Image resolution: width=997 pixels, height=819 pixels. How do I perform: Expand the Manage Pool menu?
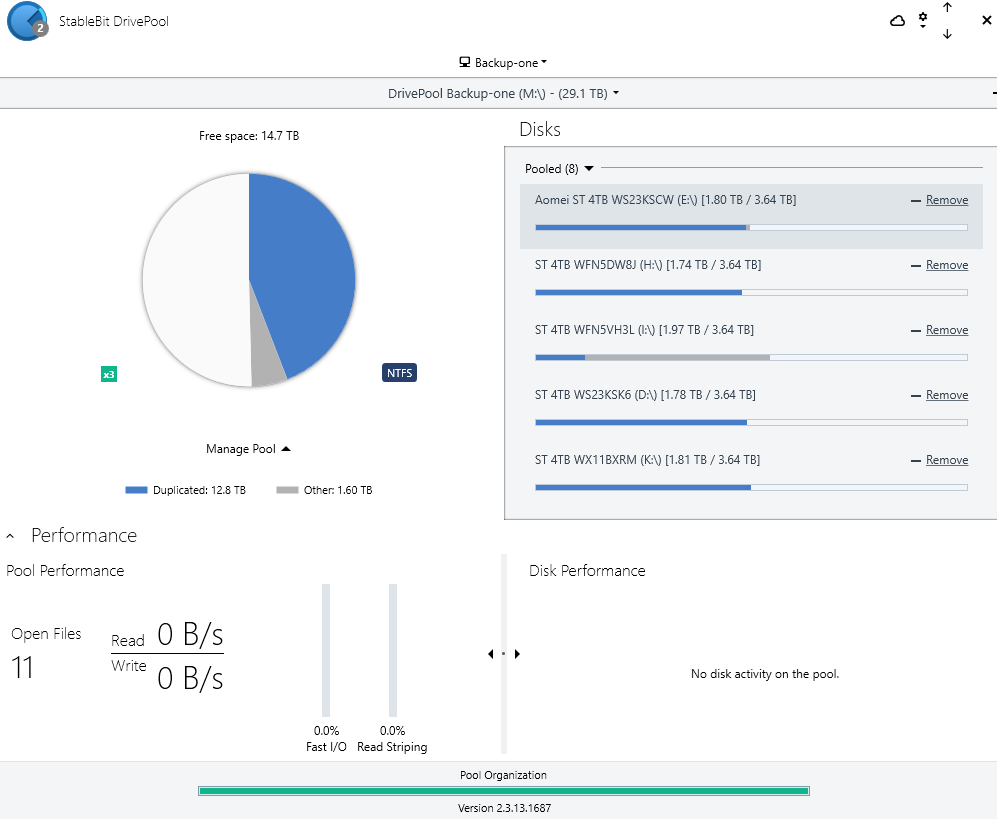click(x=248, y=449)
